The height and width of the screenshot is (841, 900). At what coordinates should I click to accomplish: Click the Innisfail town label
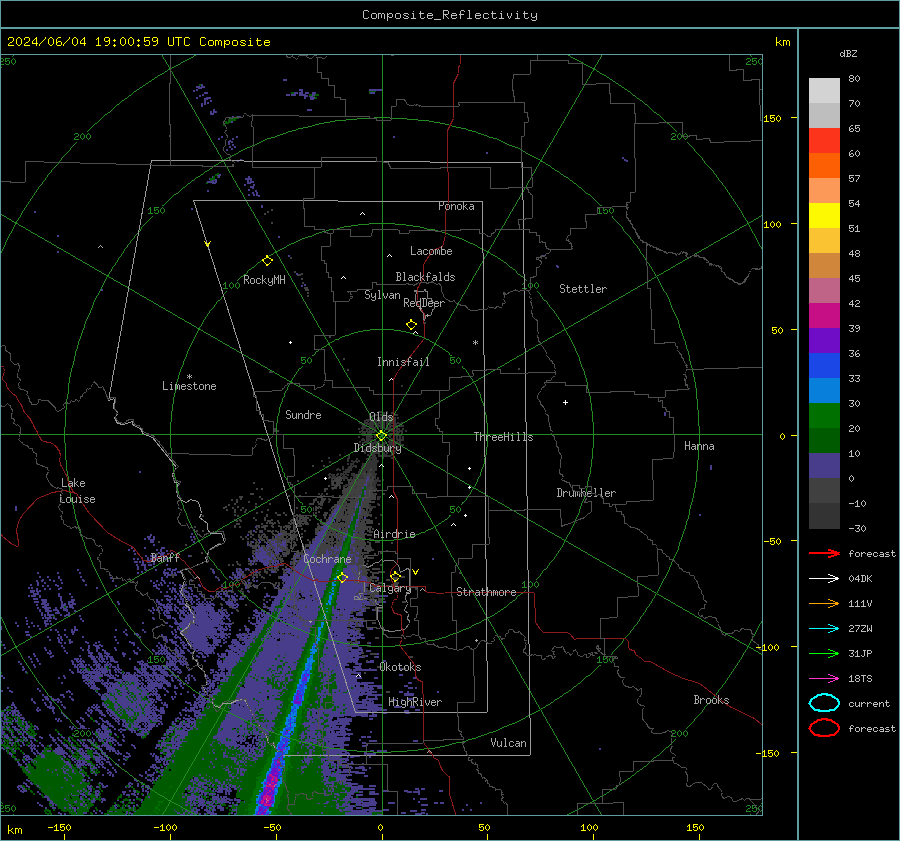[x=403, y=362]
